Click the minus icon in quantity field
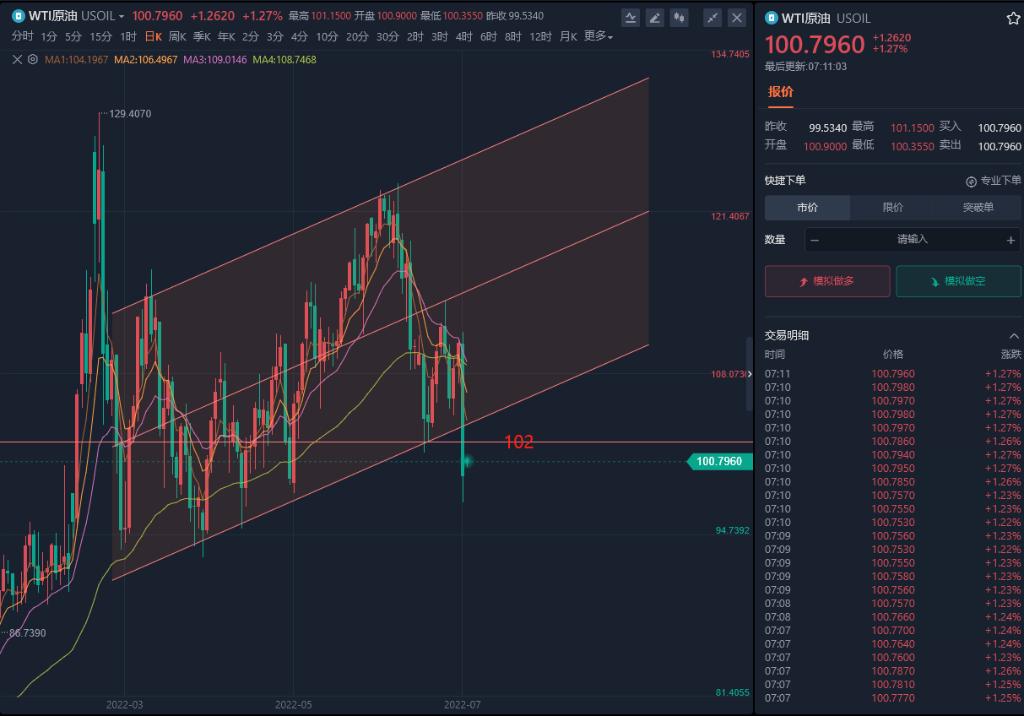This screenshot has height=716, width=1024. click(x=815, y=240)
